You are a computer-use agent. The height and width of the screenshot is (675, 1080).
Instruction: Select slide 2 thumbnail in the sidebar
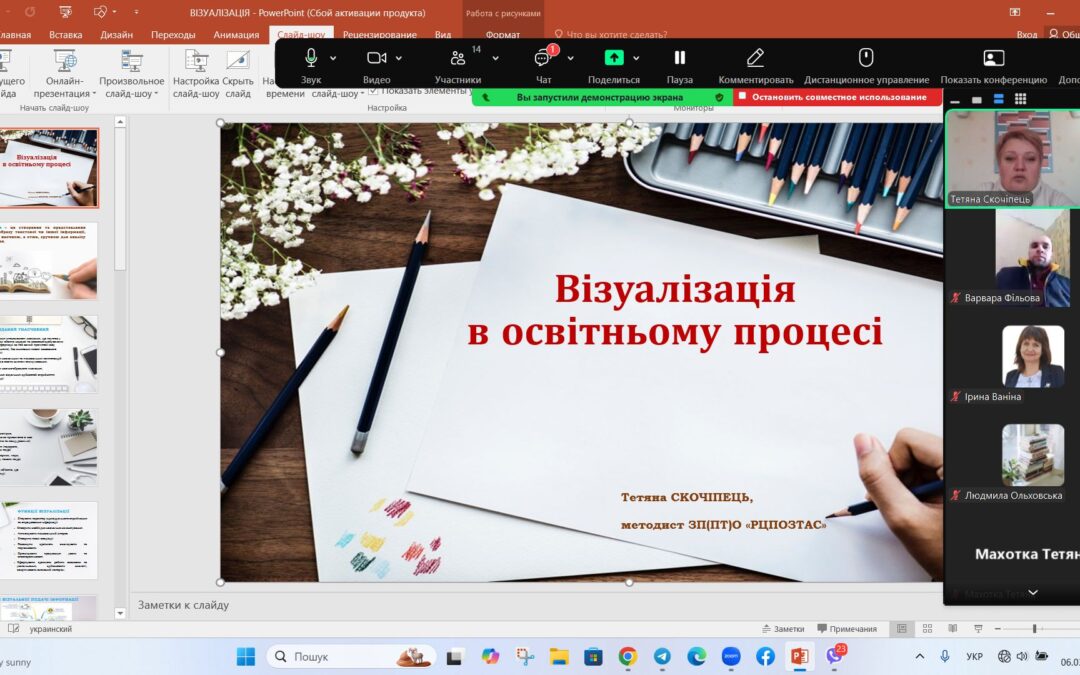click(50, 260)
